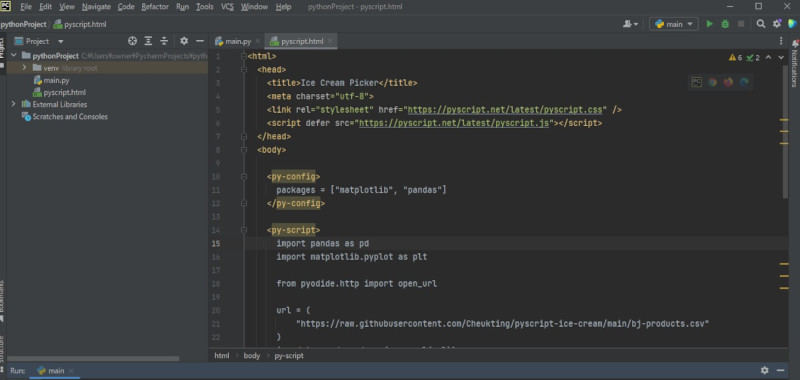Open pyscript.html in the project tree
The width and height of the screenshot is (800, 380).
tap(60, 92)
